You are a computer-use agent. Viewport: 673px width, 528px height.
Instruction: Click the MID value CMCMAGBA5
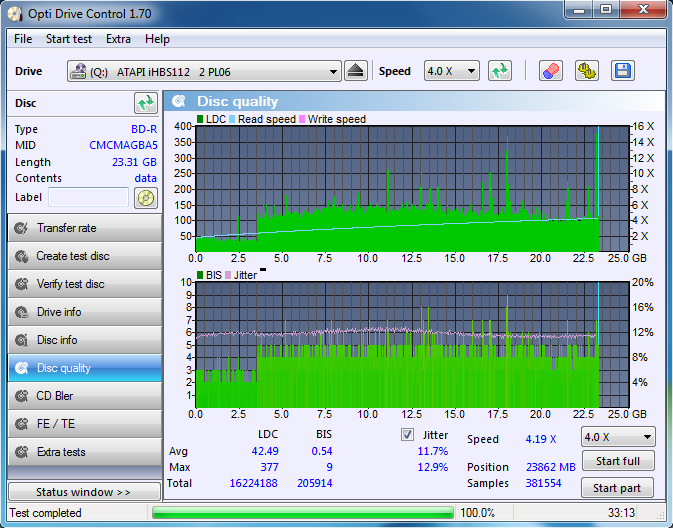[123, 146]
